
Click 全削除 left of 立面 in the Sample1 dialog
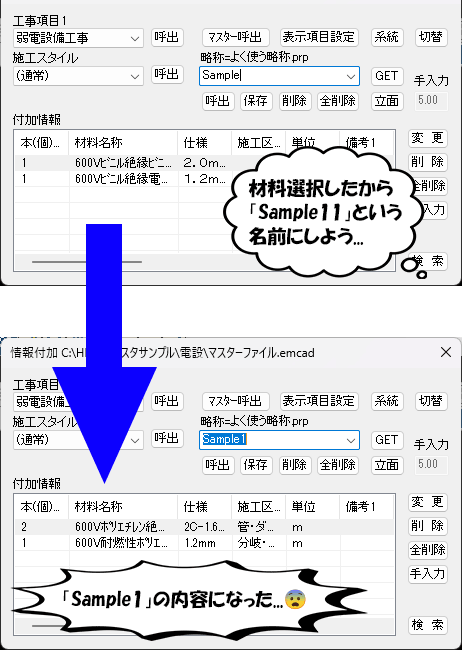(338, 465)
